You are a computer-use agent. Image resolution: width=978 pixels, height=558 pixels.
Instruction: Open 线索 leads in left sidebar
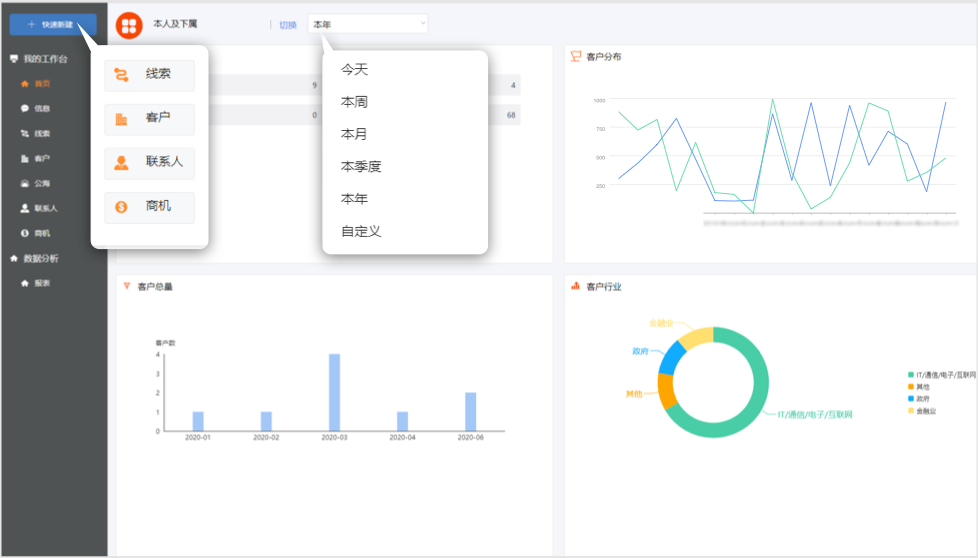point(42,133)
